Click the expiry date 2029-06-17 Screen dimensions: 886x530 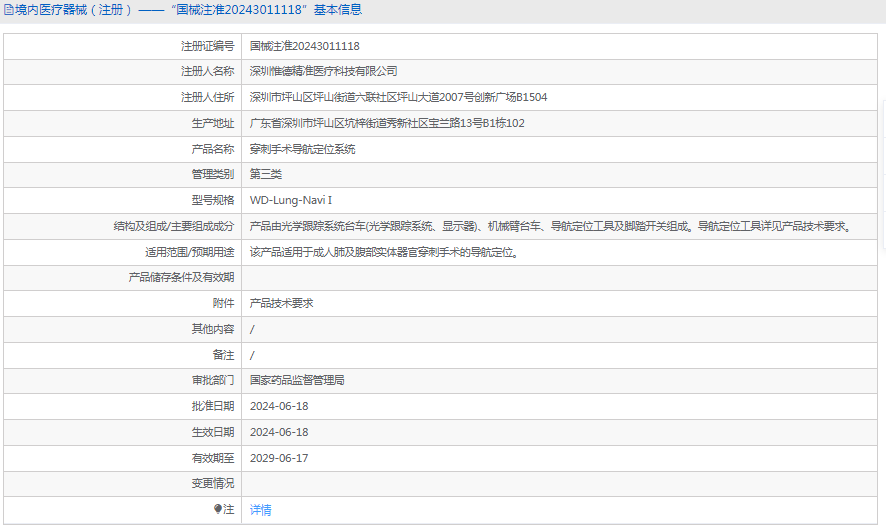point(279,458)
